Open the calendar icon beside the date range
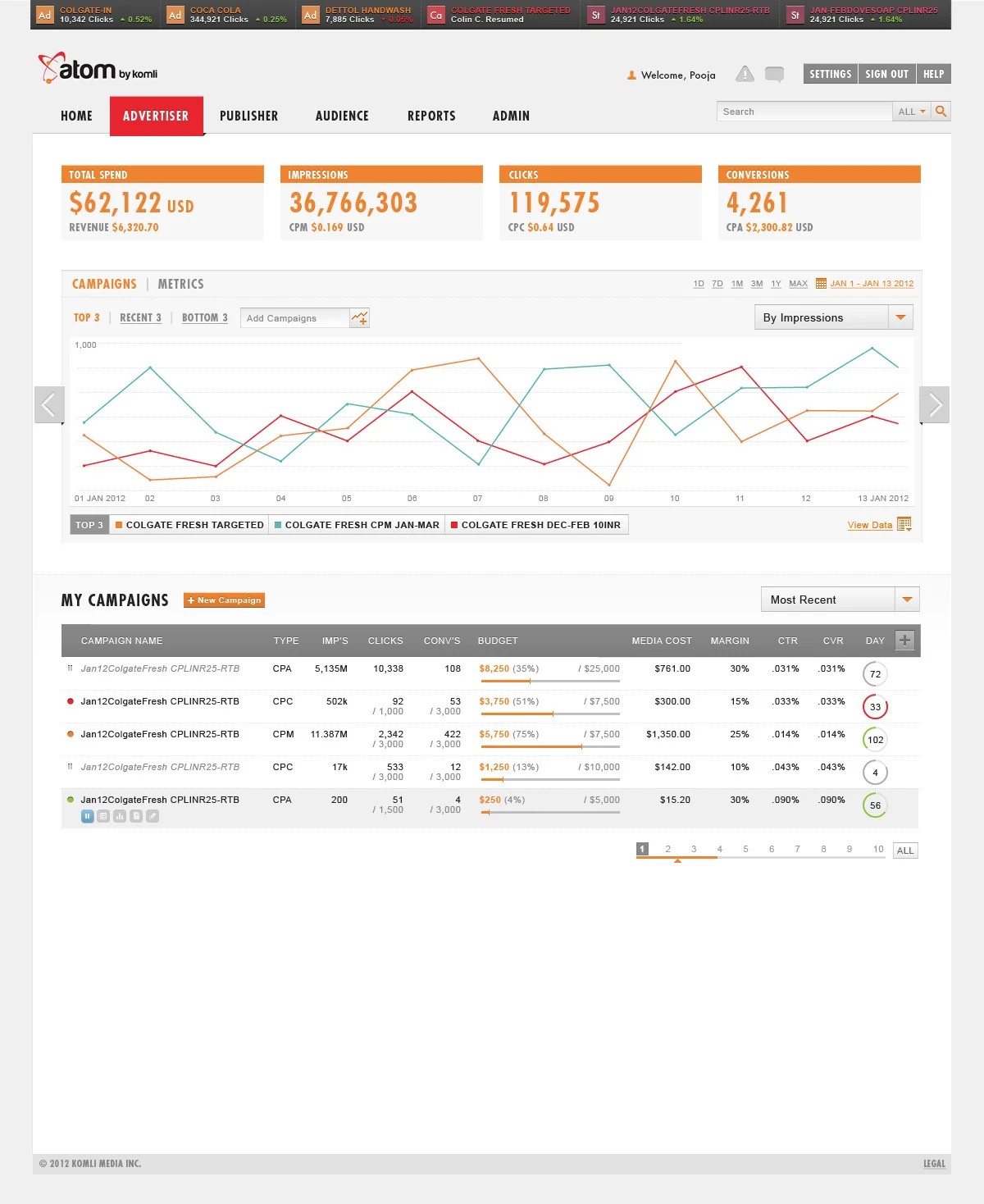The image size is (984, 1204). coord(821,284)
